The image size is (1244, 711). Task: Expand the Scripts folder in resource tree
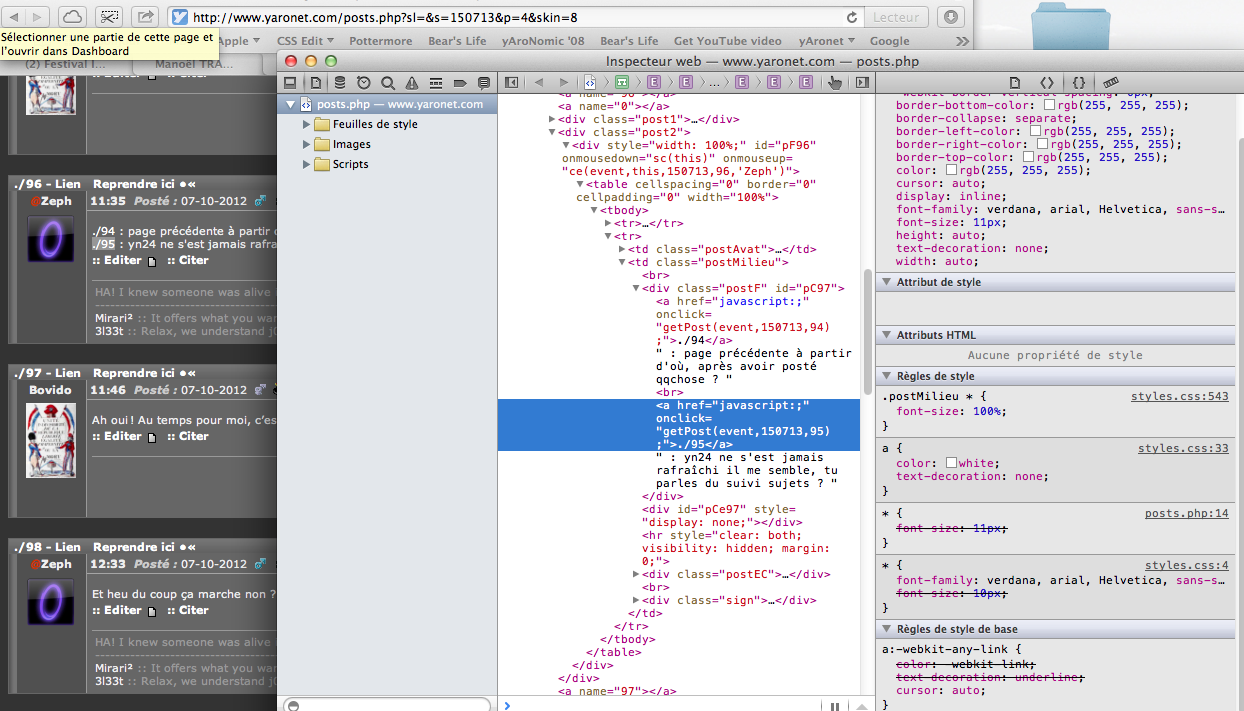pos(307,164)
